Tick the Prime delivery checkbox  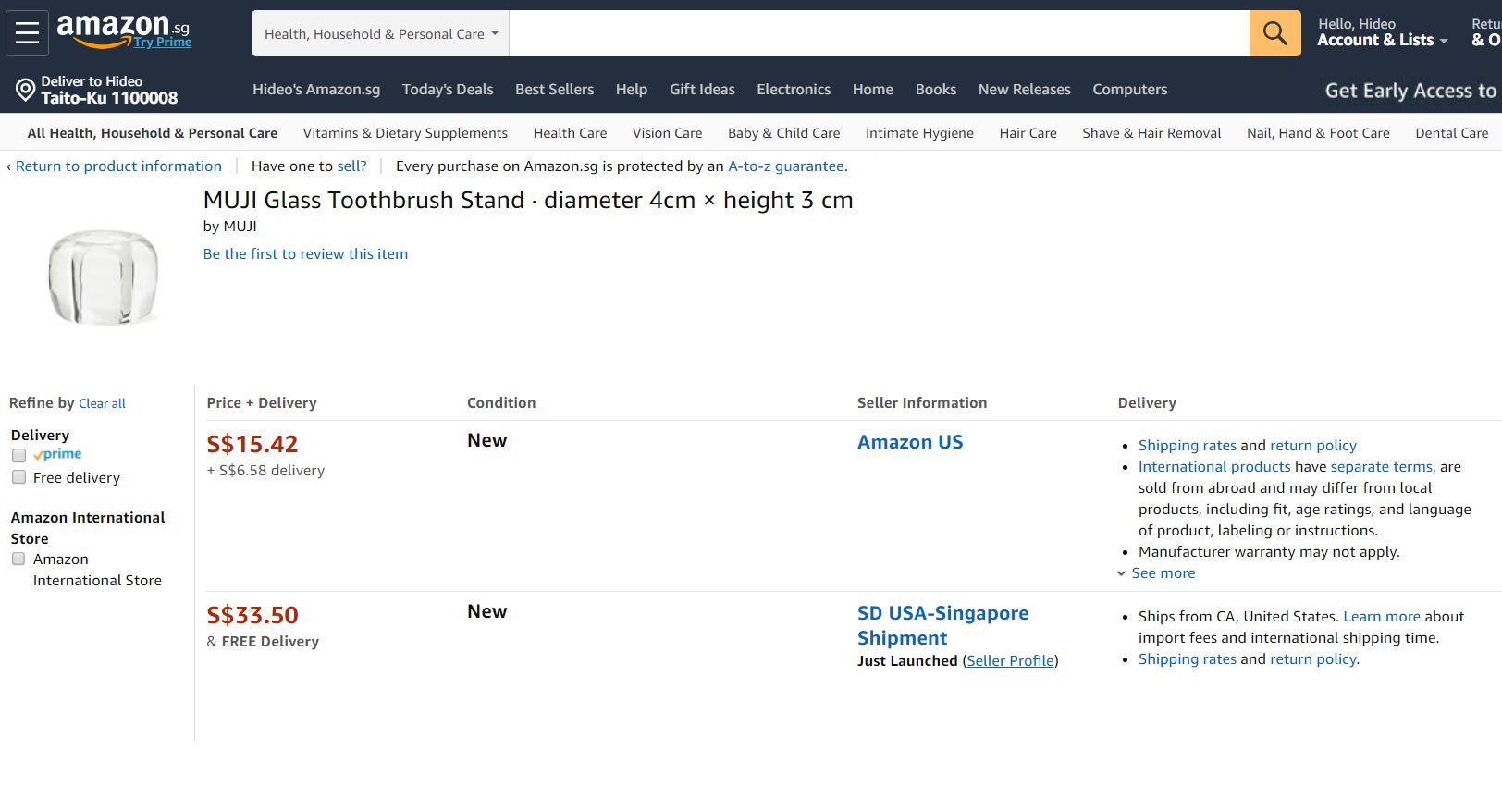(x=18, y=455)
